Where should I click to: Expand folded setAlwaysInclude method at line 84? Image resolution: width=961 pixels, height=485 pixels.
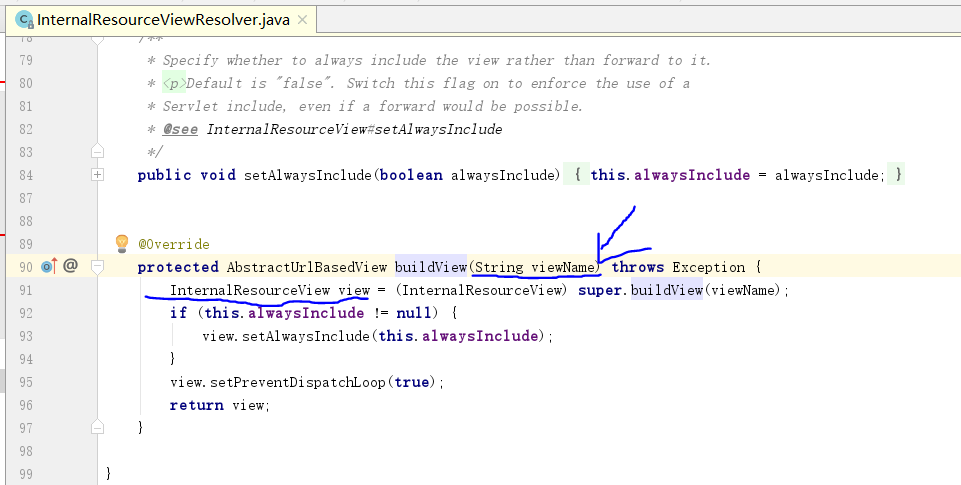click(x=97, y=175)
